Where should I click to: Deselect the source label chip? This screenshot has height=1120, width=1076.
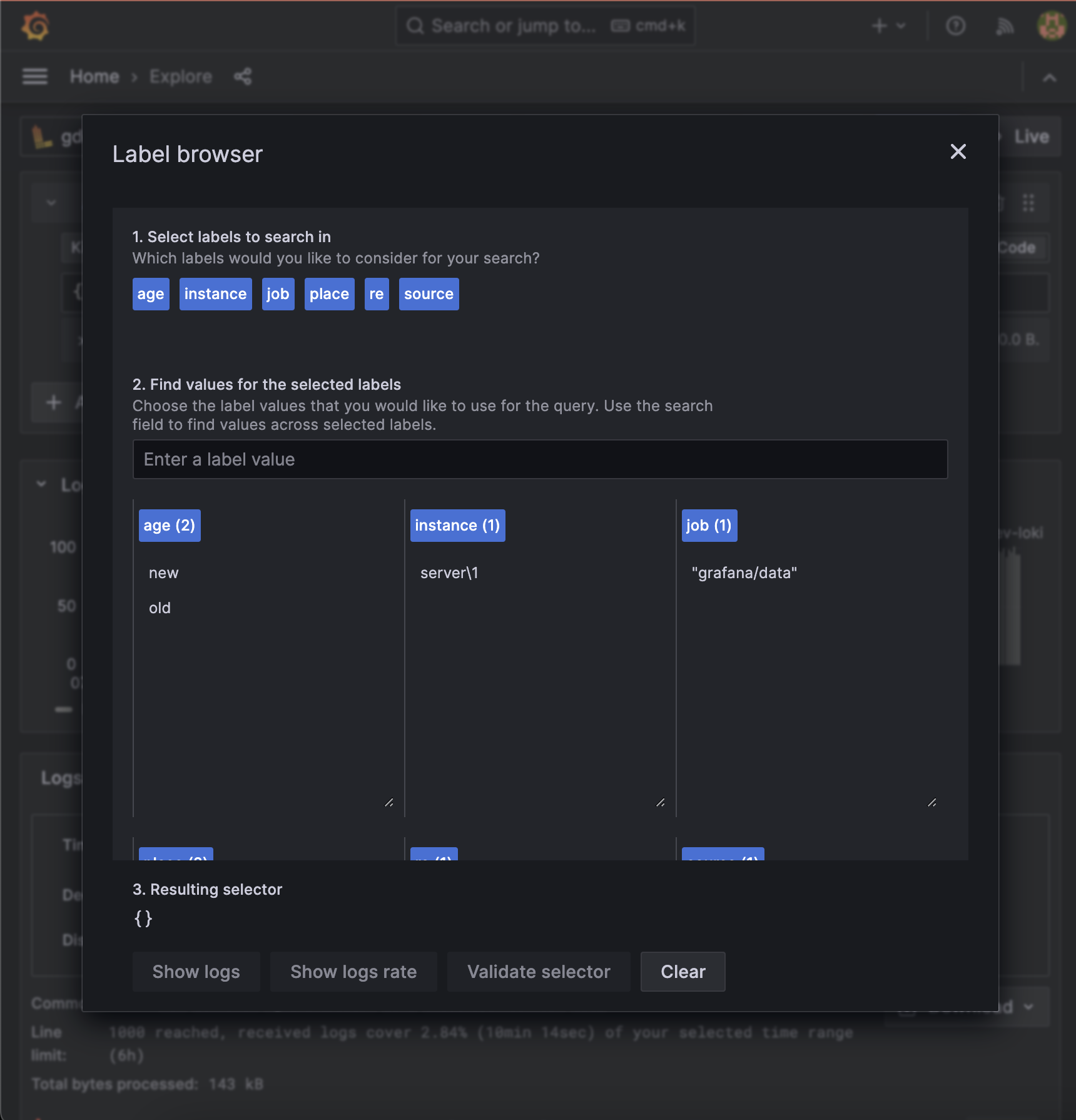pos(429,293)
